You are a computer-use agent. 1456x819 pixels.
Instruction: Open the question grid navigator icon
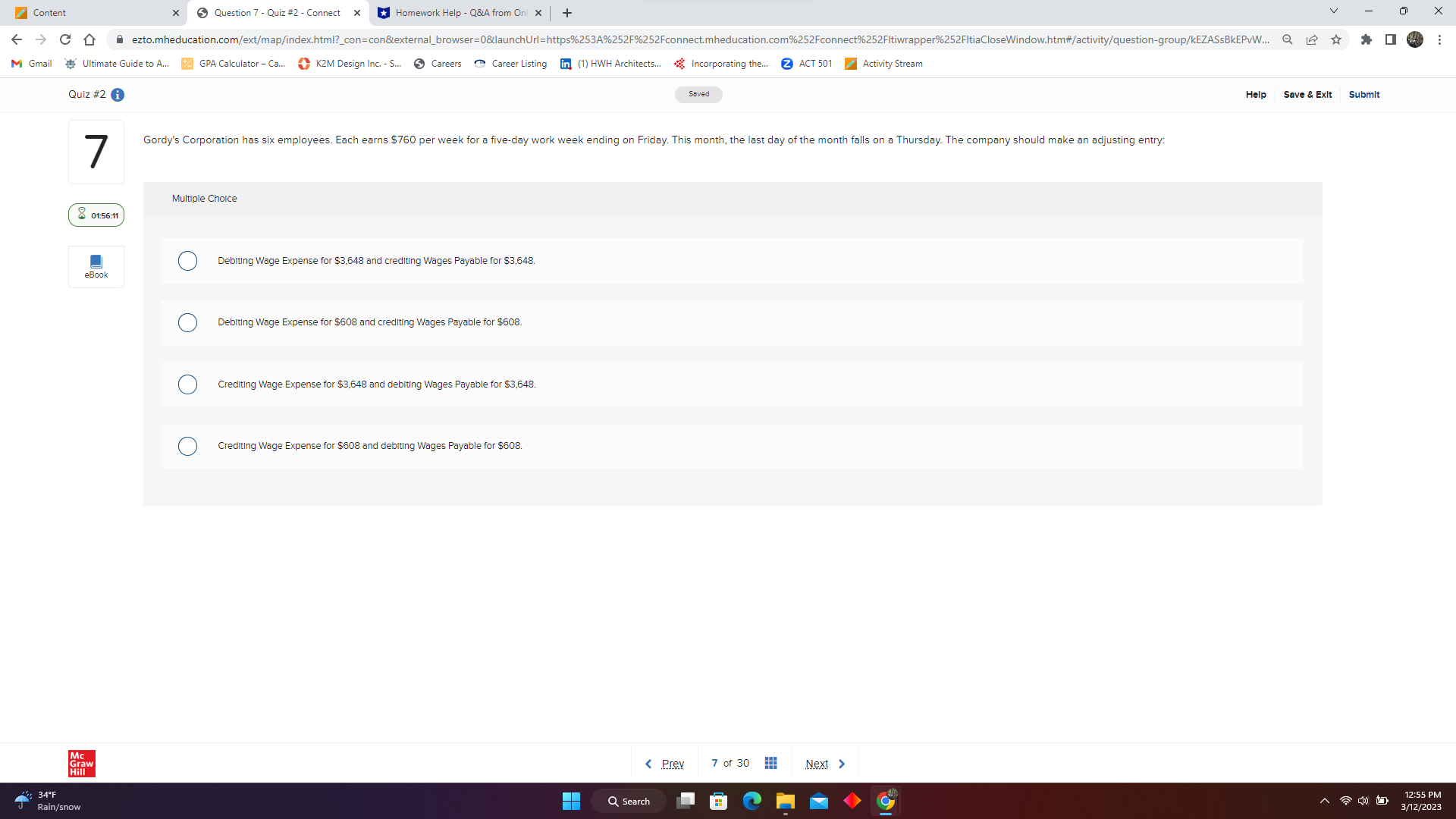(770, 763)
